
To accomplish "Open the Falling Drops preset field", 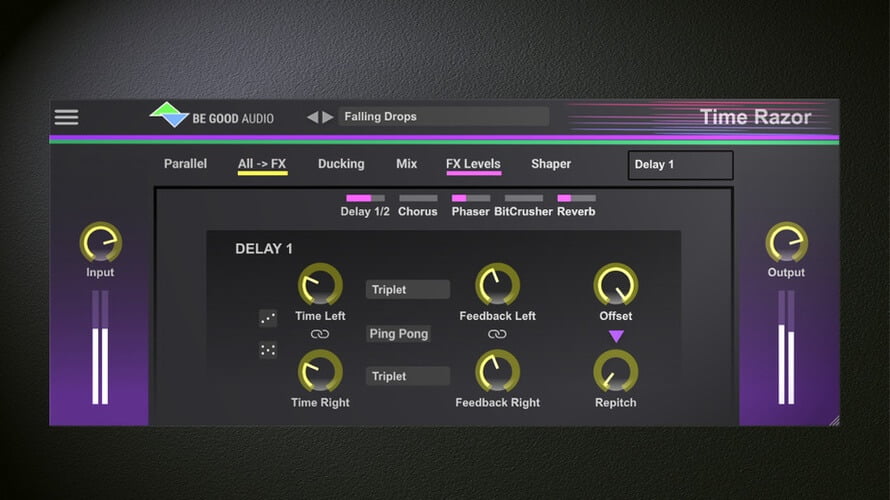I will (444, 116).
